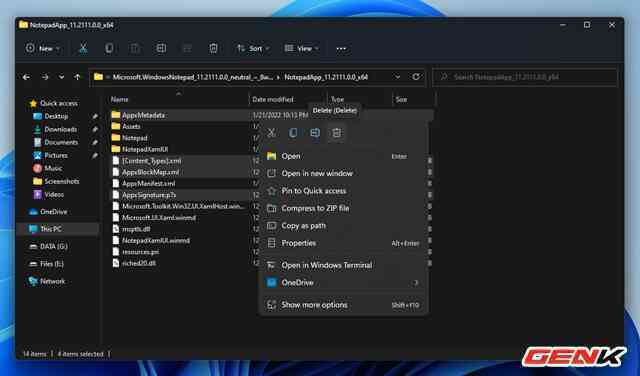Viewport: 640px width, 376px height.
Task: Select the Microsoft.UI.Xaml.winmd file
Action: tap(159, 218)
